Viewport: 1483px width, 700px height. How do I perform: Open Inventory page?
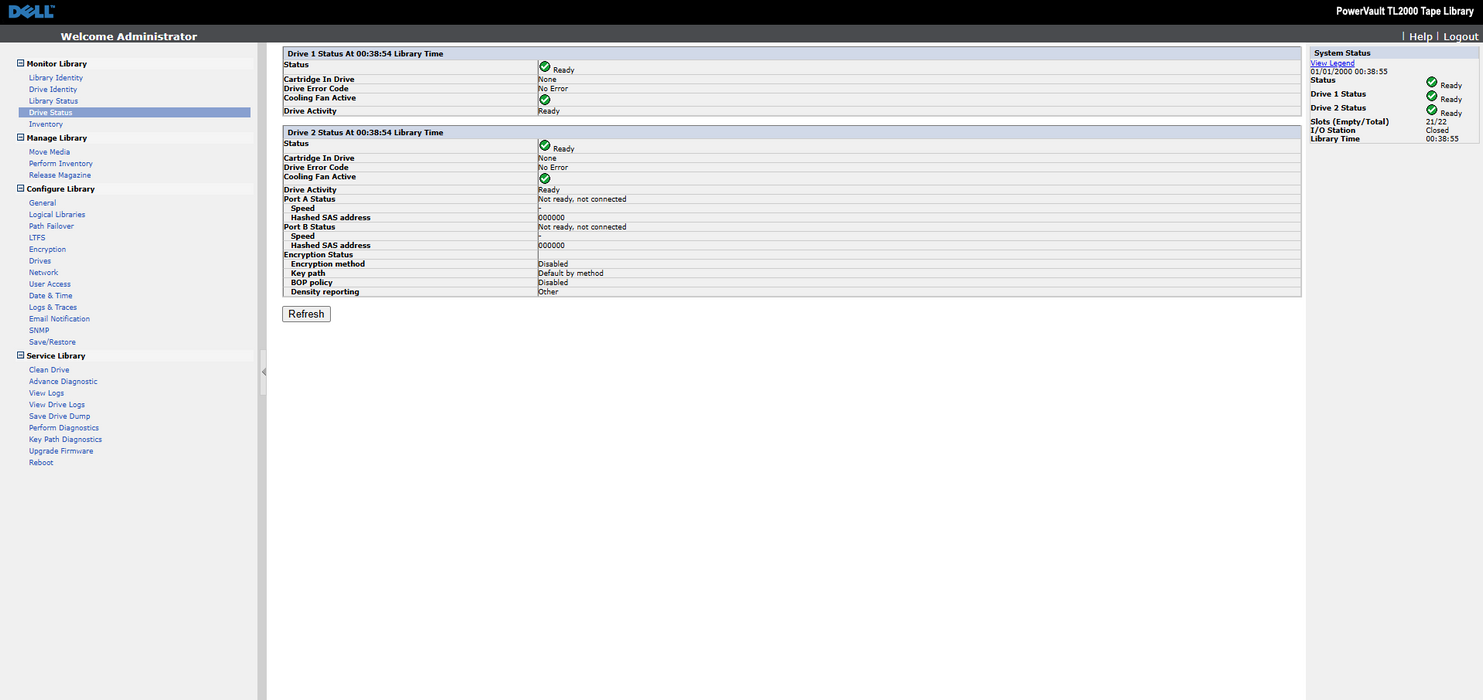click(46, 124)
